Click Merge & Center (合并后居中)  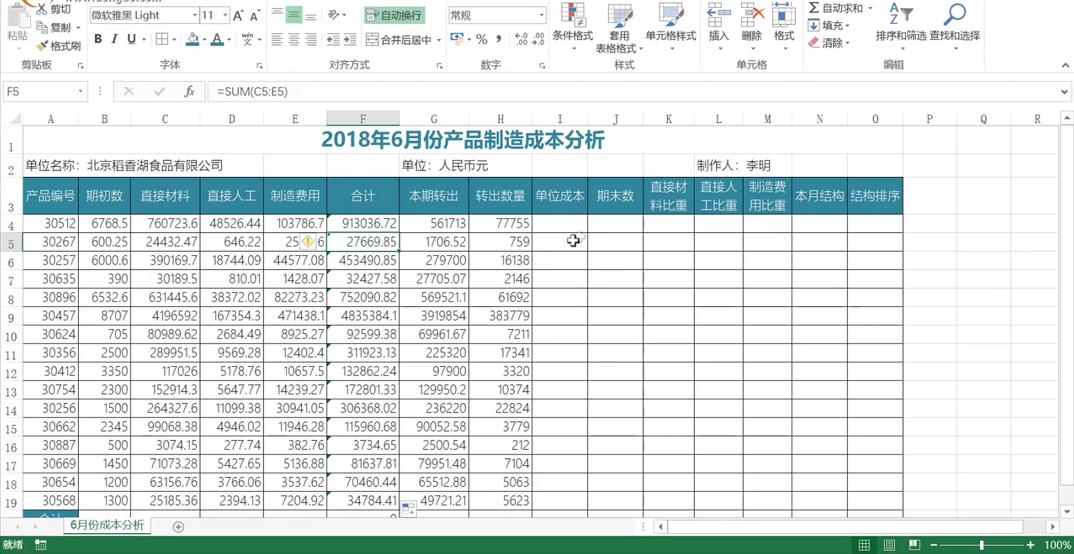(399, 40)
